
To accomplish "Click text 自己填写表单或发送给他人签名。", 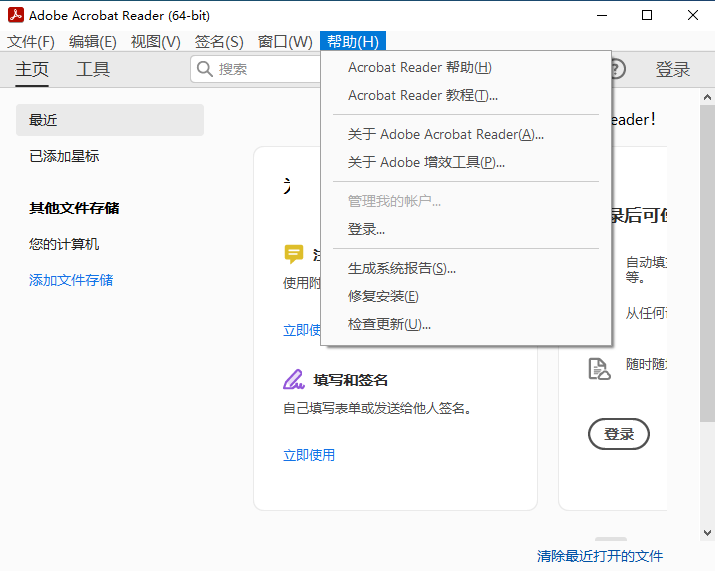I will 378,408.
